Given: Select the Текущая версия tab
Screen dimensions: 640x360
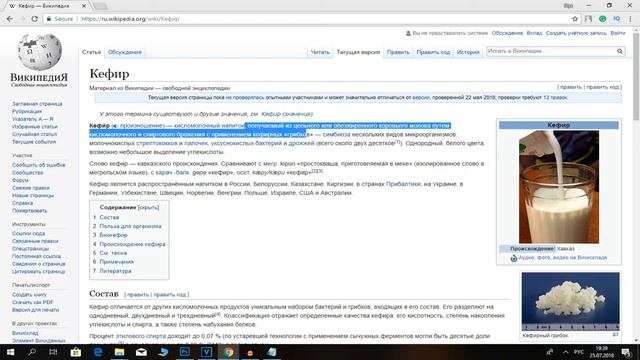Looking at the screenshot, I should [358, 52].
